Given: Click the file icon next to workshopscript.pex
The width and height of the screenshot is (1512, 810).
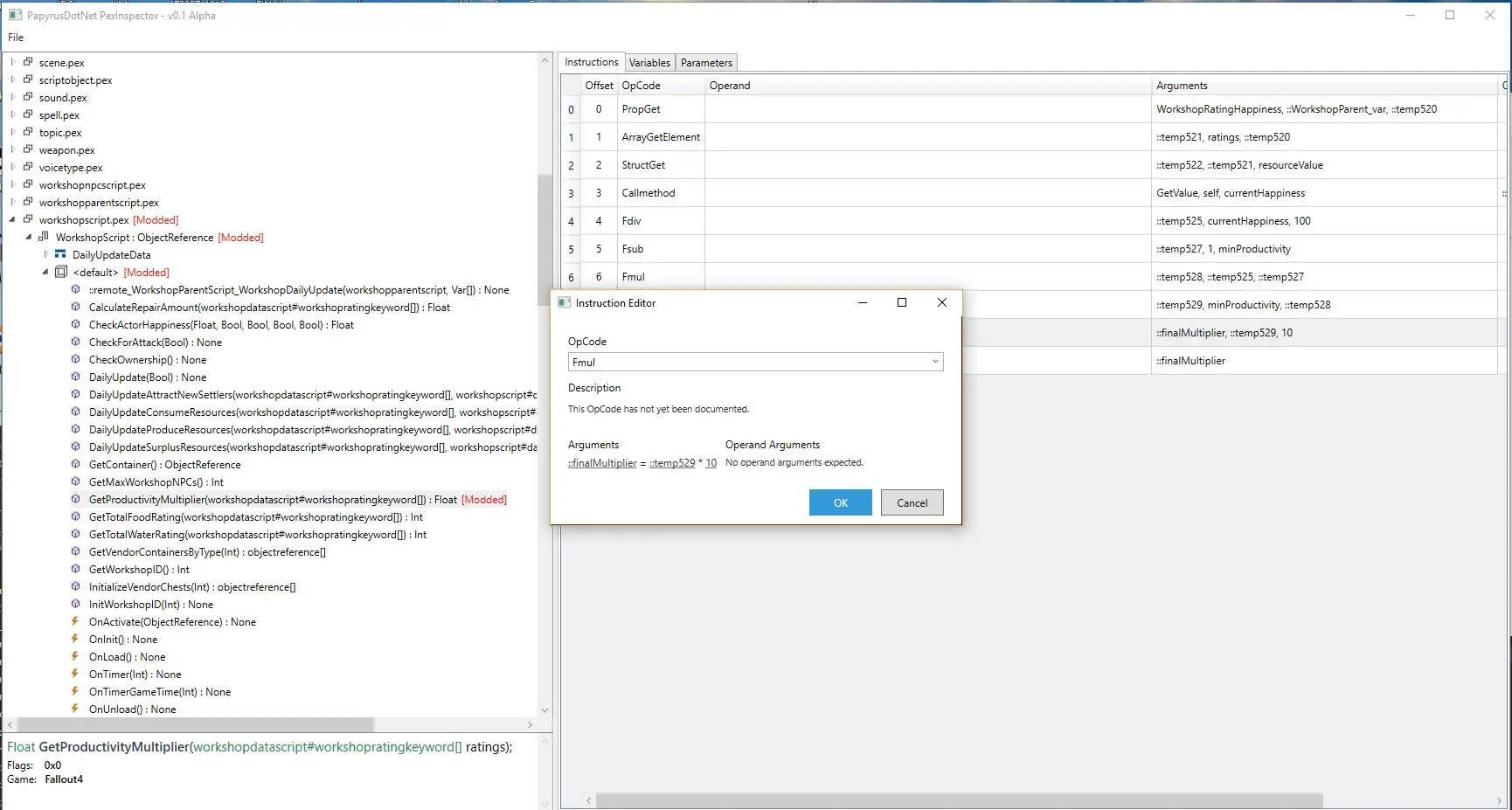Looking at the screenshot, I should click(x=27, y=219).
